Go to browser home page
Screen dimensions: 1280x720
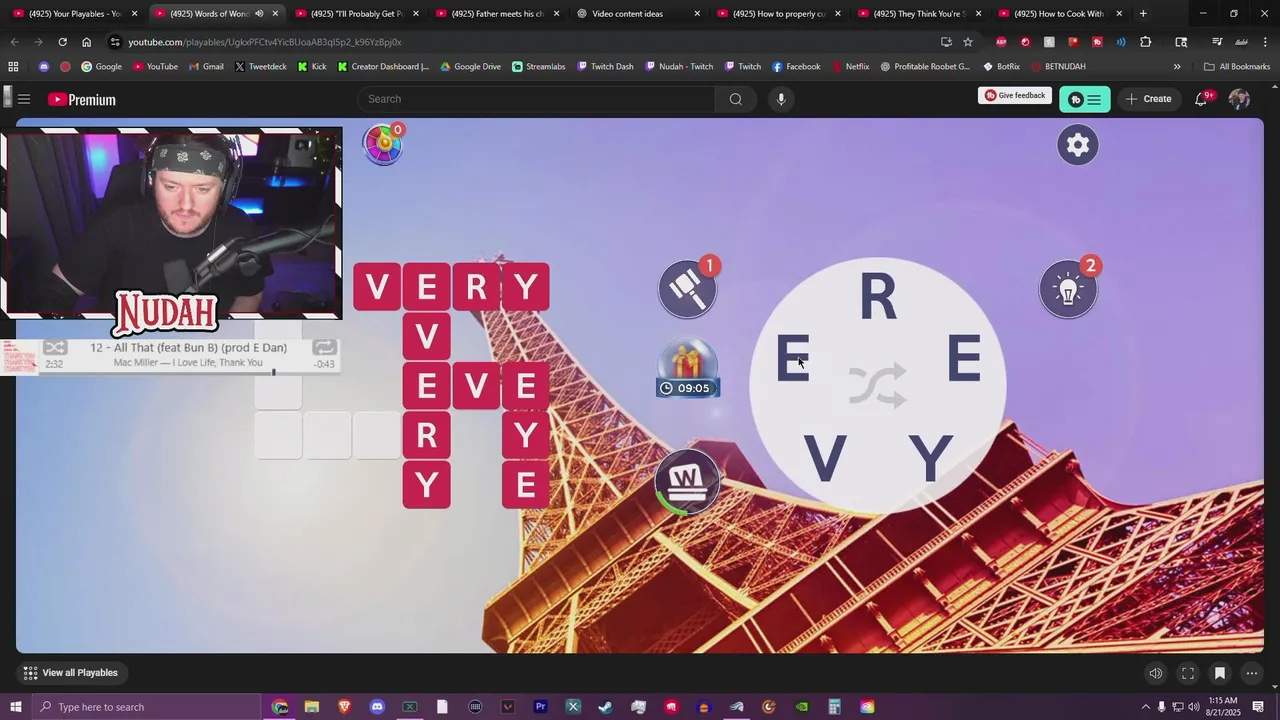(86, 42)
